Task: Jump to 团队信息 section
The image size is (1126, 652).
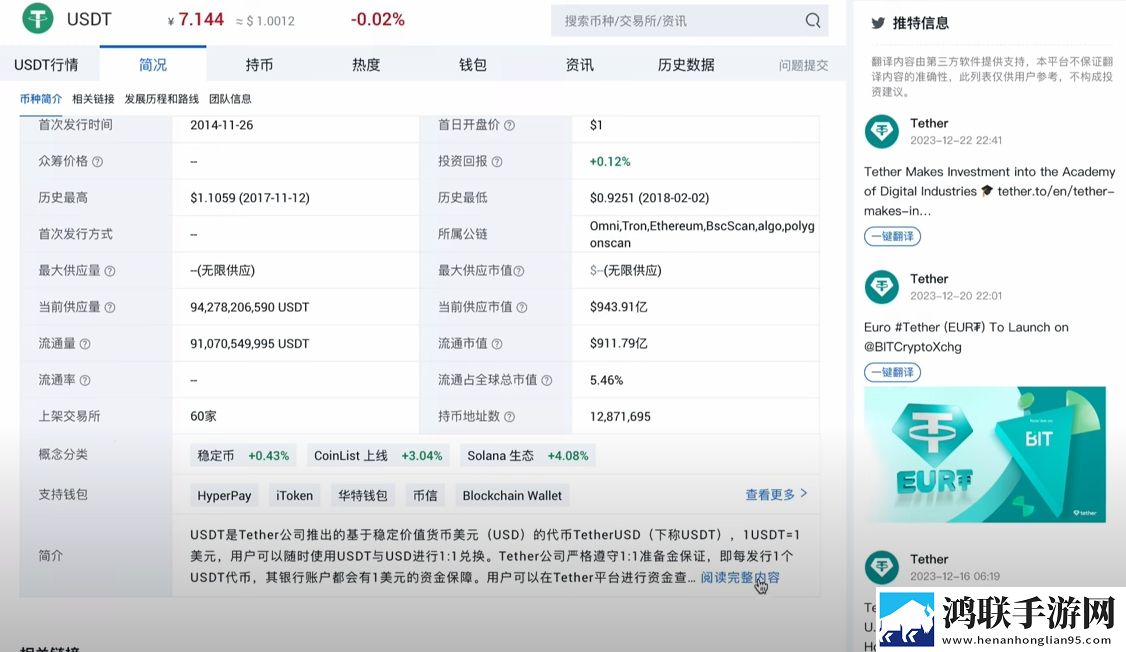Action: click(x=230, y=98)
